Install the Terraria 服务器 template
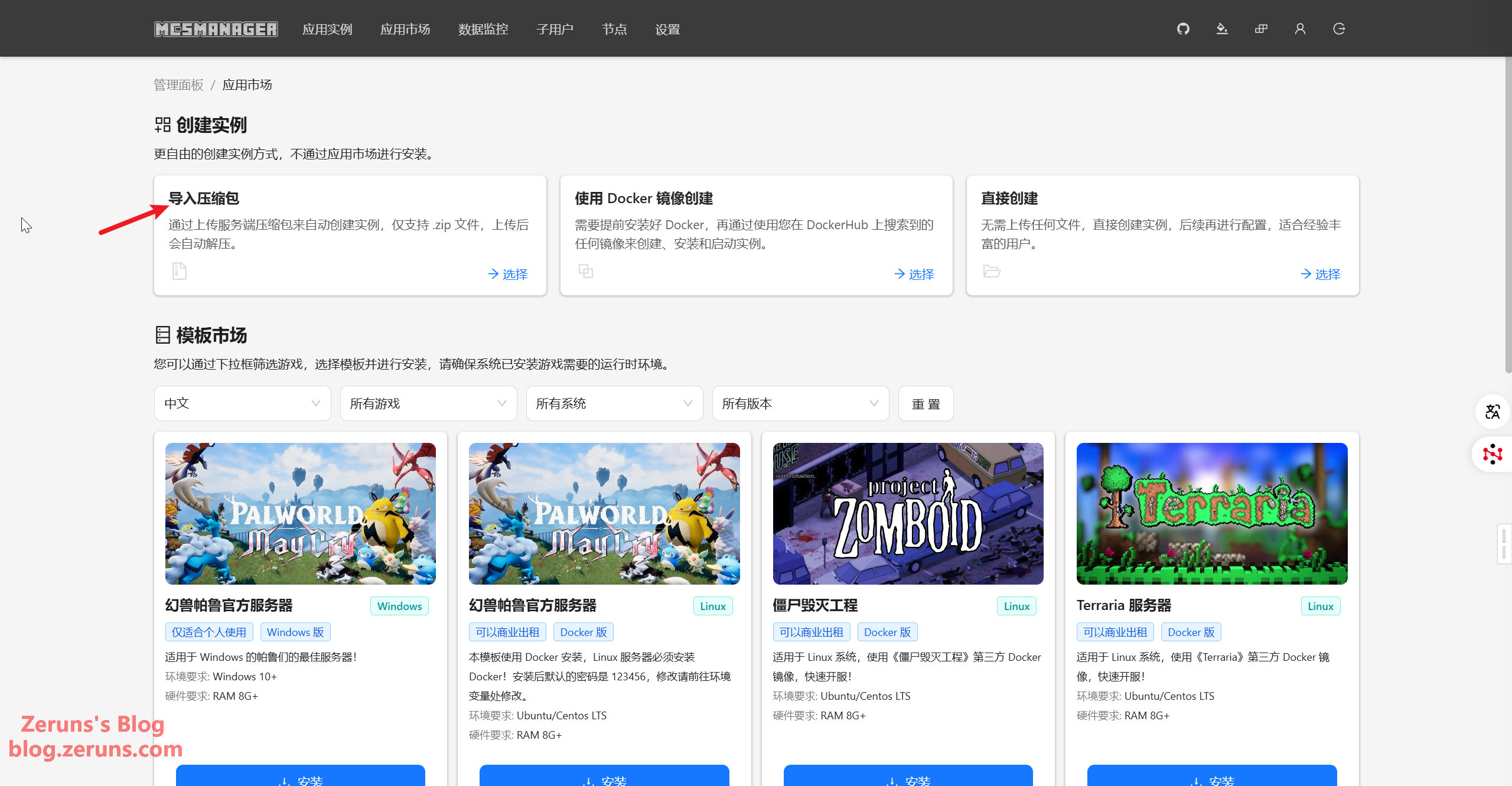 (1212, 777)
